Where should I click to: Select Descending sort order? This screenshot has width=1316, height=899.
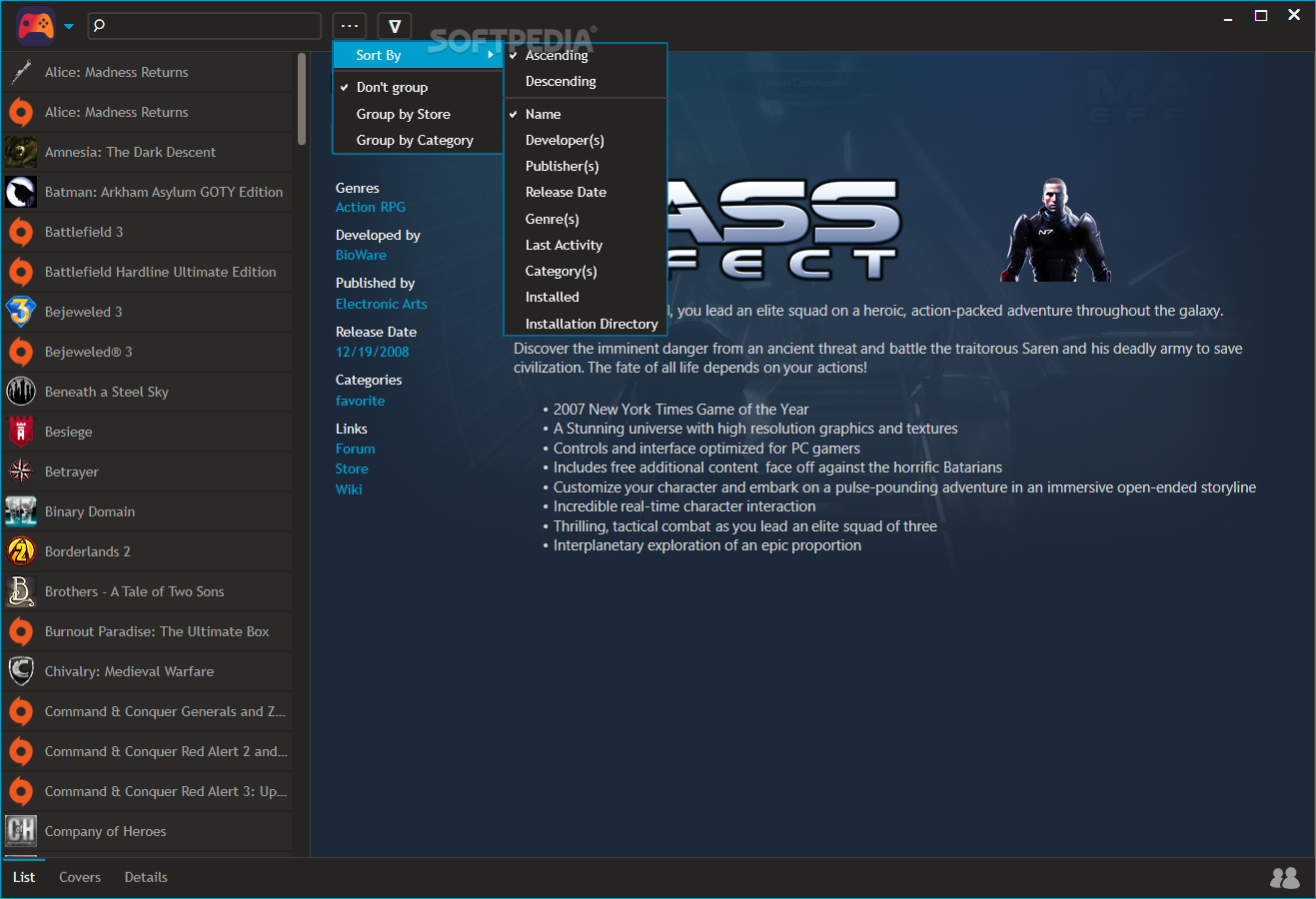(586, 81)
